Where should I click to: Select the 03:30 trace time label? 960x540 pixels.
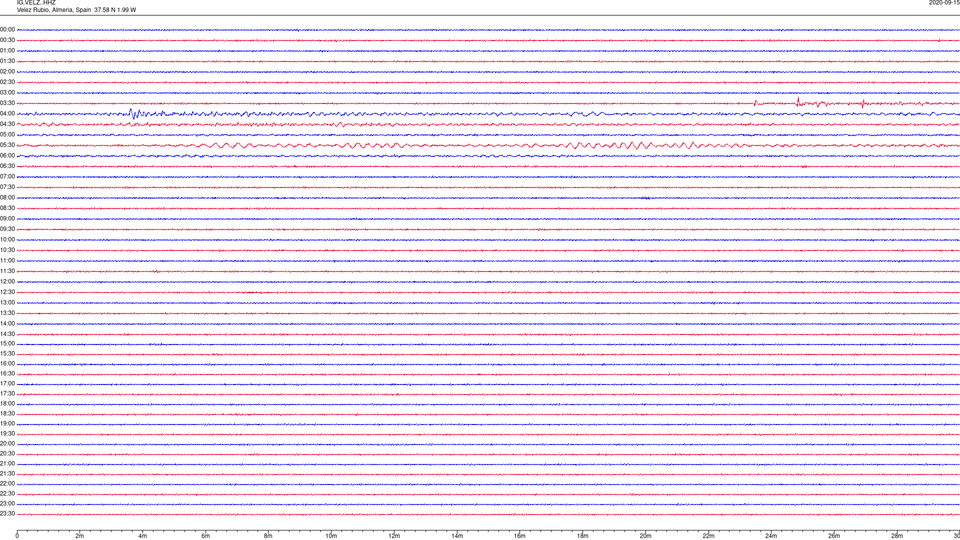pos(7,103)
